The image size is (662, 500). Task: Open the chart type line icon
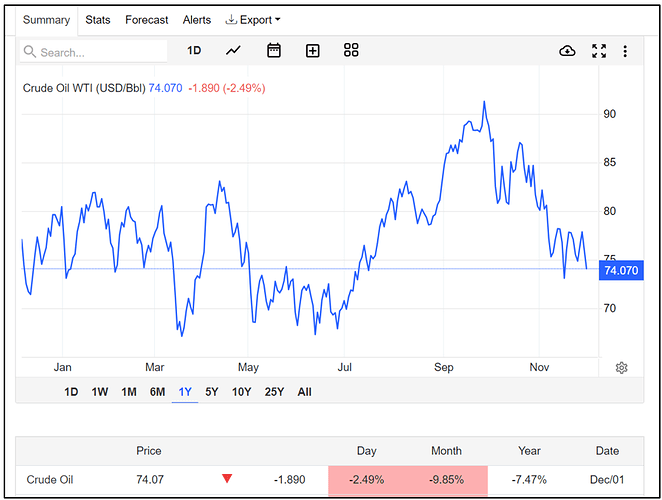[x=233, y=51]
